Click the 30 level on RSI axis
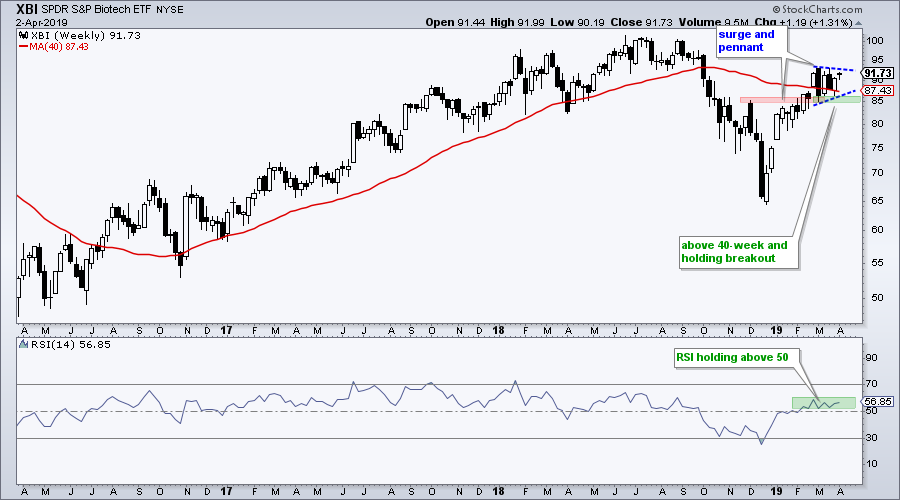 coord(872,437)
